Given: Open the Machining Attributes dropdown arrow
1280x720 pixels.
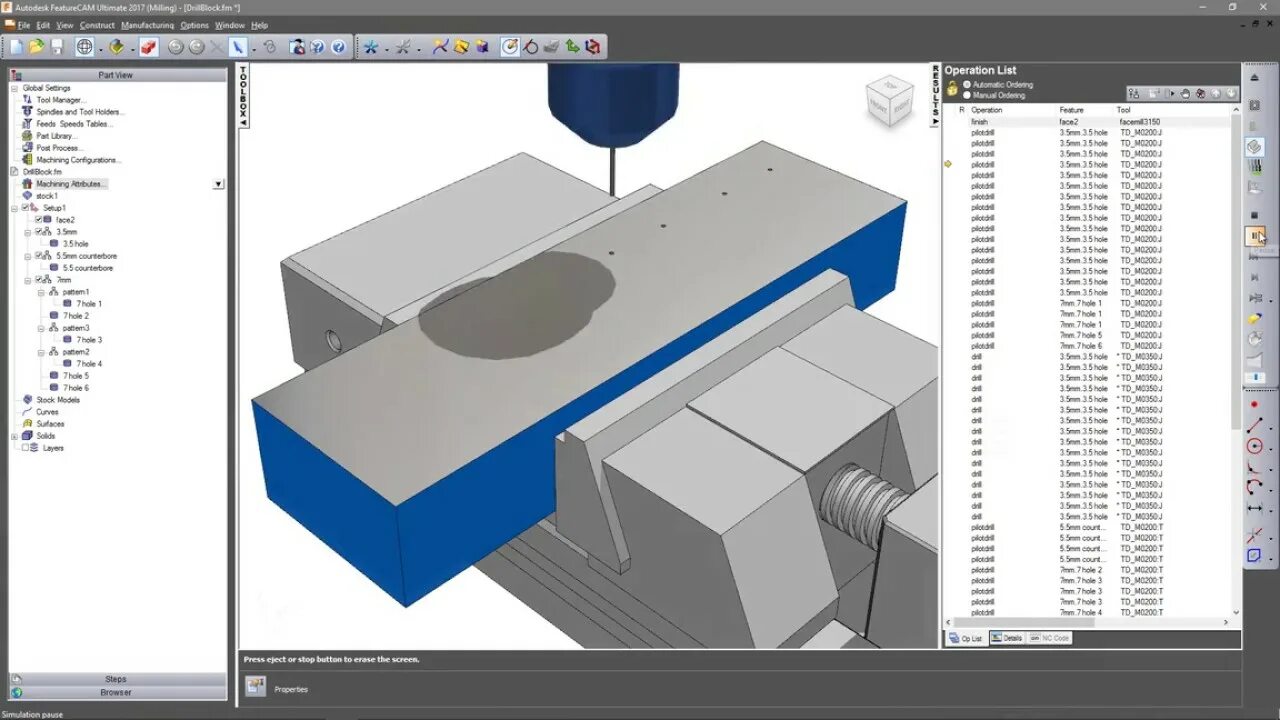Looking at the screenshot, I should pyautogui.click(x=218, y=184).
